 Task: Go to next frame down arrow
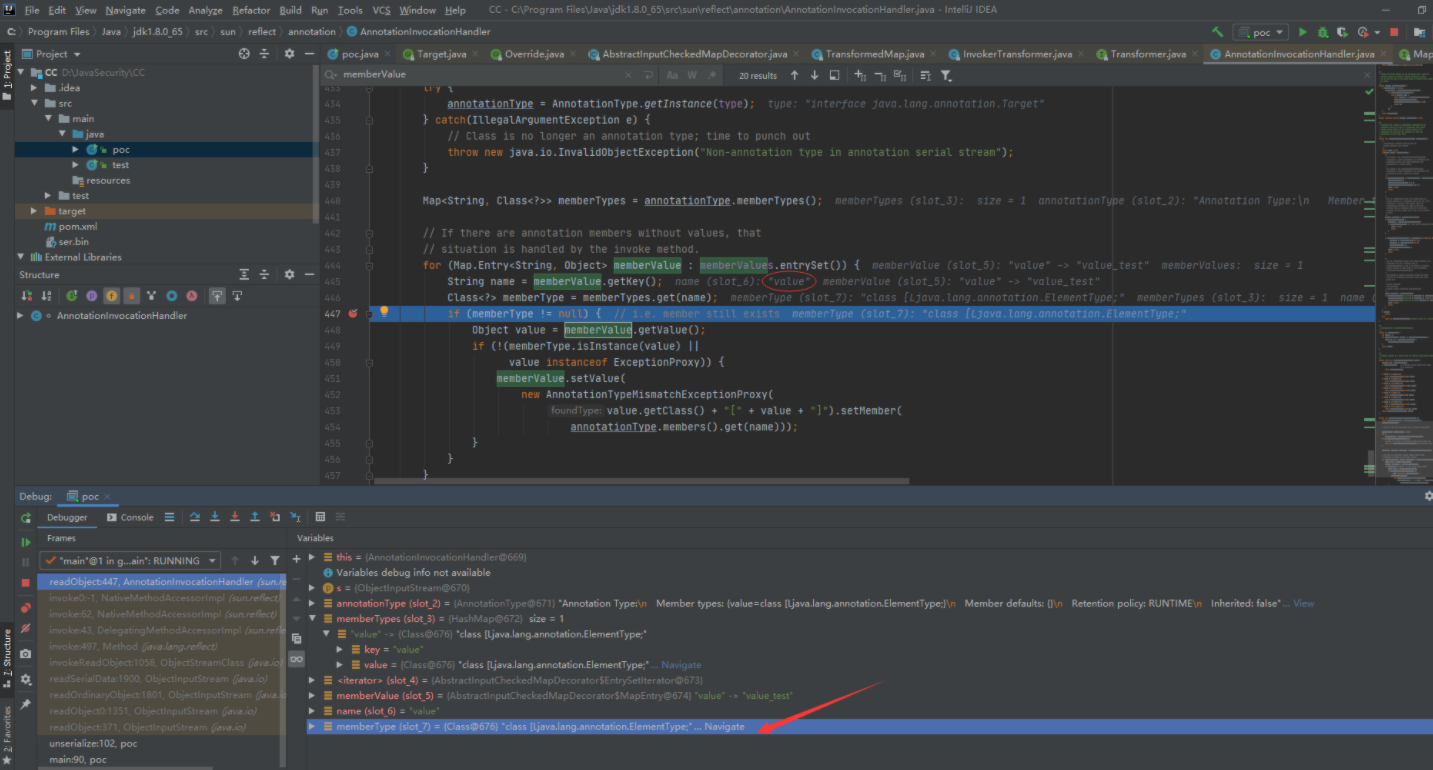click(x=255, y=560)
